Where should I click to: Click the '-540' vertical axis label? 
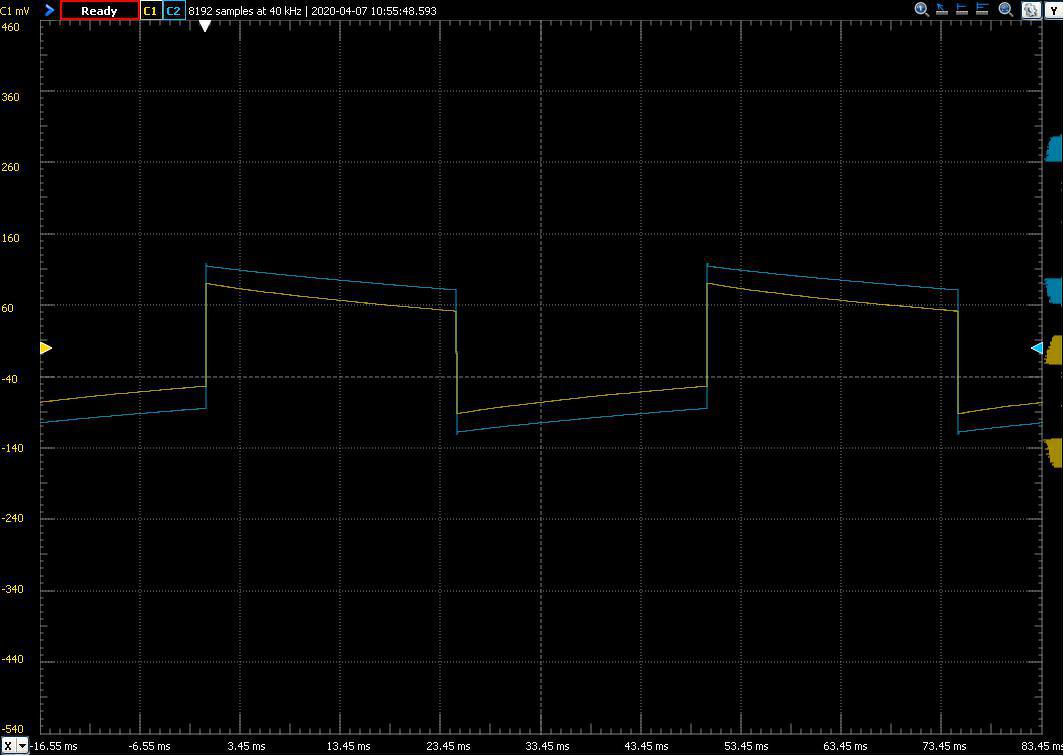[12, 730]
